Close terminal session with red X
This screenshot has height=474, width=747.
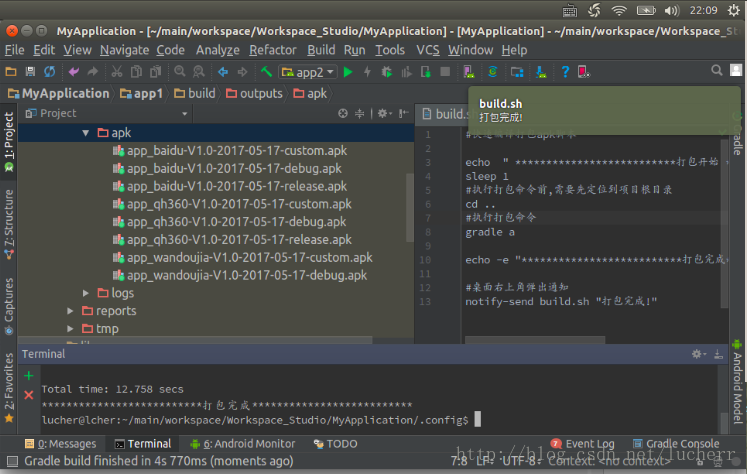click(x=29, y=395)
